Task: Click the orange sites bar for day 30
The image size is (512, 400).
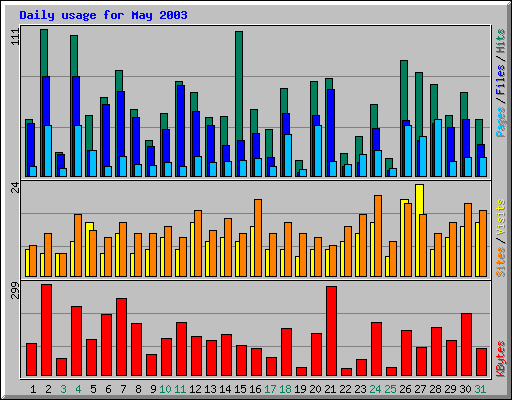Action: pos(468,240)
